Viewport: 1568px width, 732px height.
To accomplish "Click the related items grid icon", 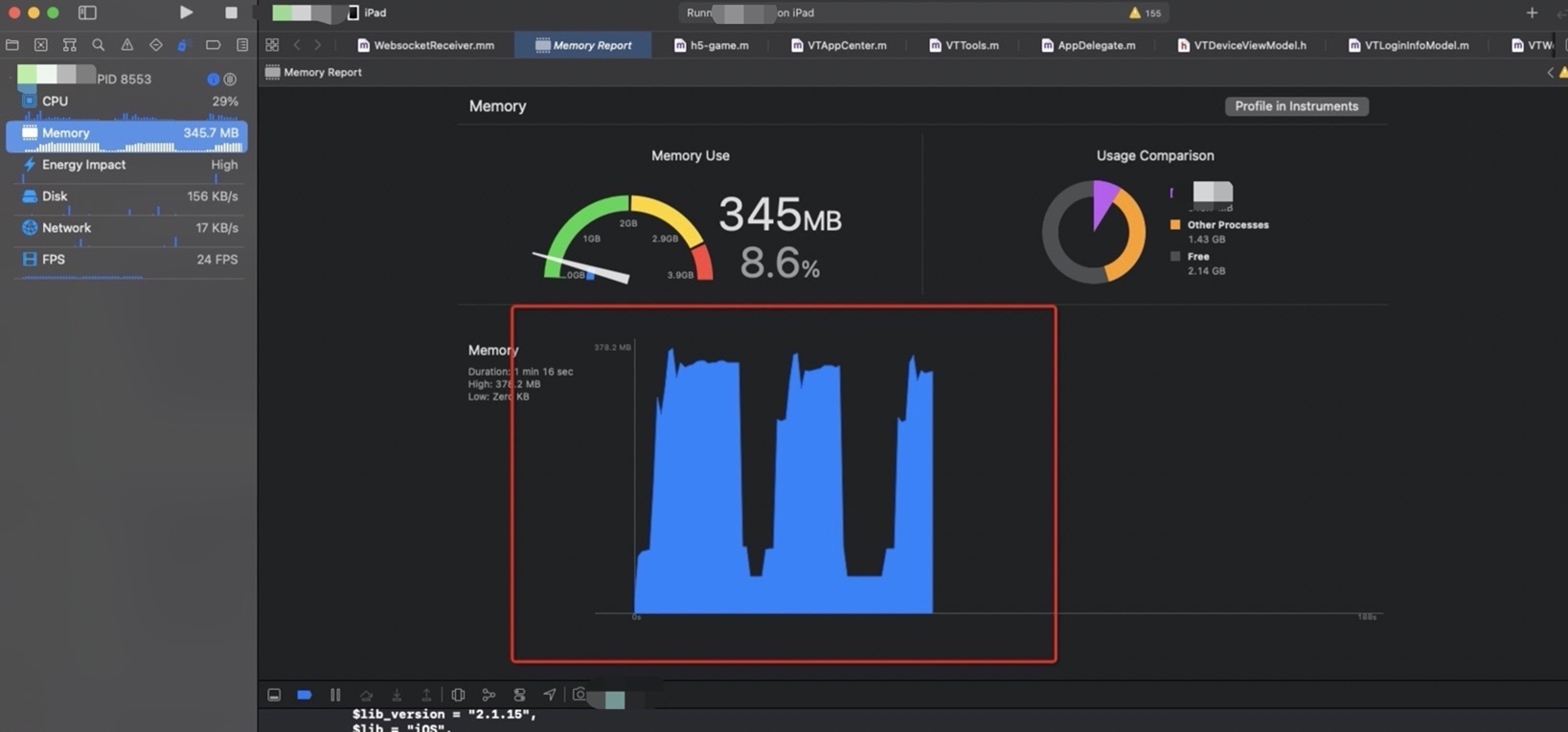I will click(x=273, y=45).
